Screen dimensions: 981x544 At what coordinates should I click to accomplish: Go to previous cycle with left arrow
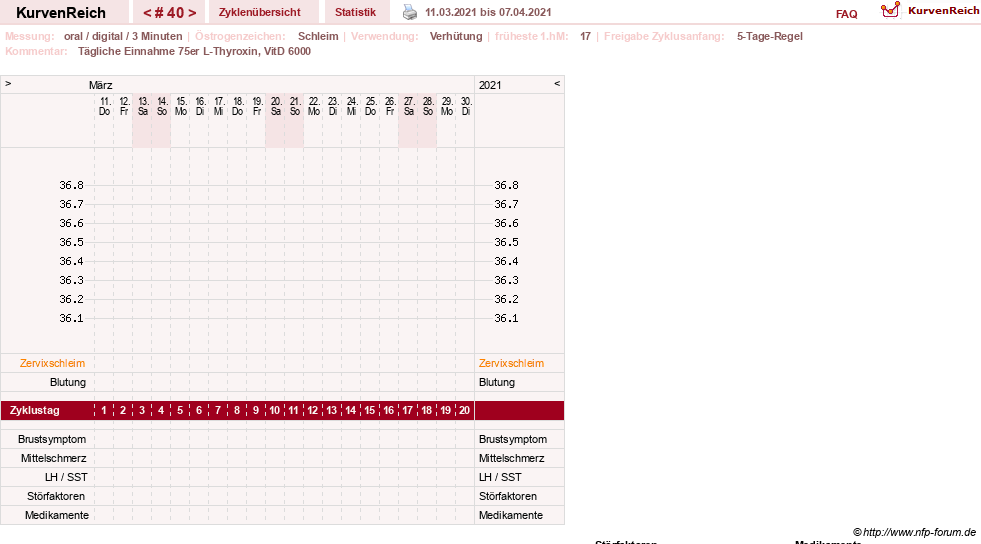click(147, 13)
